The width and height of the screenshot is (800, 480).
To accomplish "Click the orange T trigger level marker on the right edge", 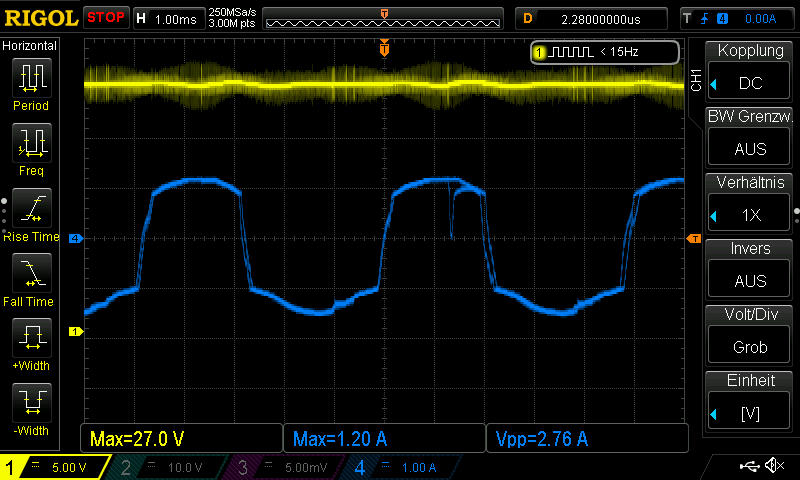I will pos(694,238).
